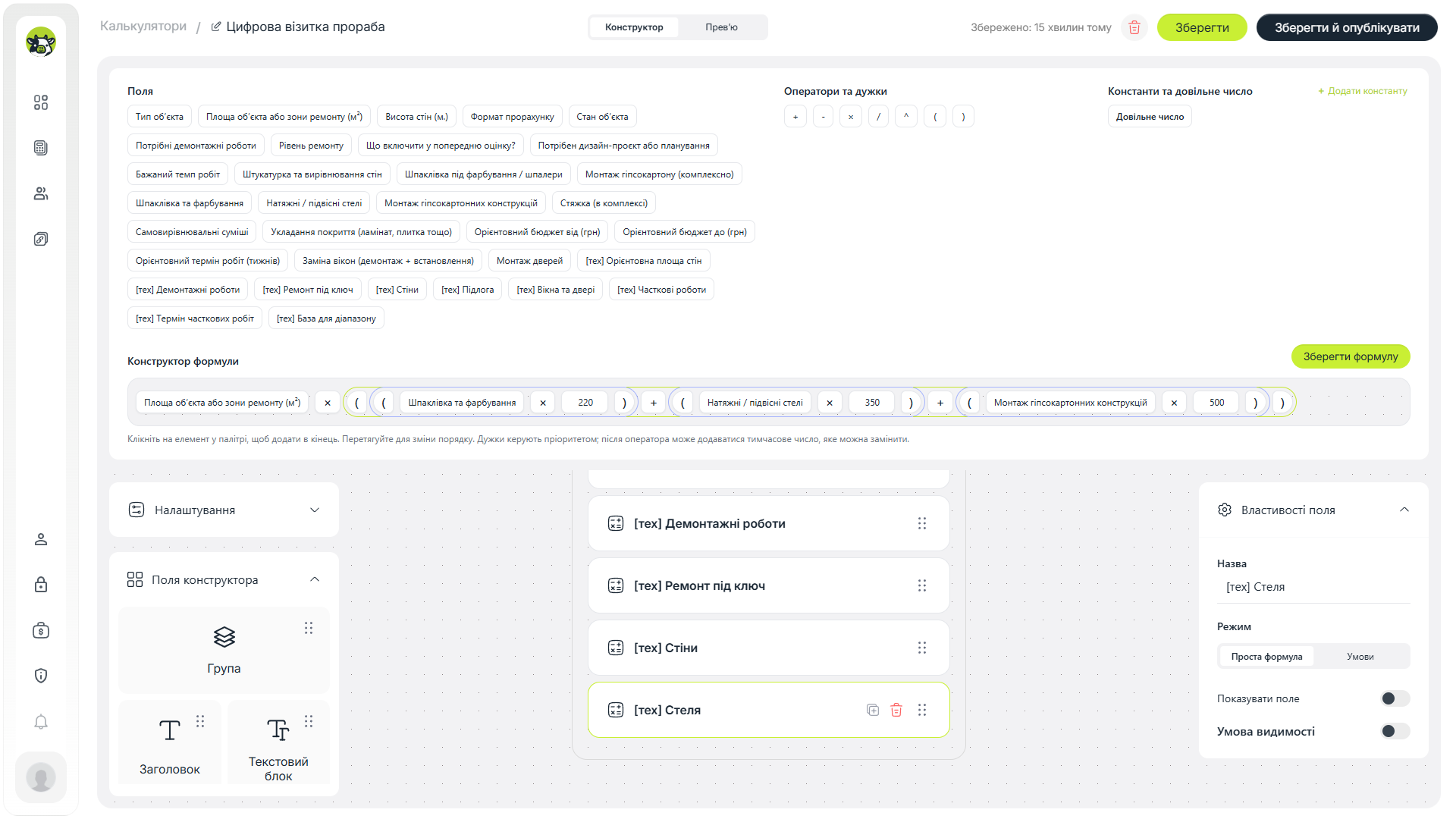Click the multiply operator in operators palette
1456x819 pixels.
pos(851,117)
